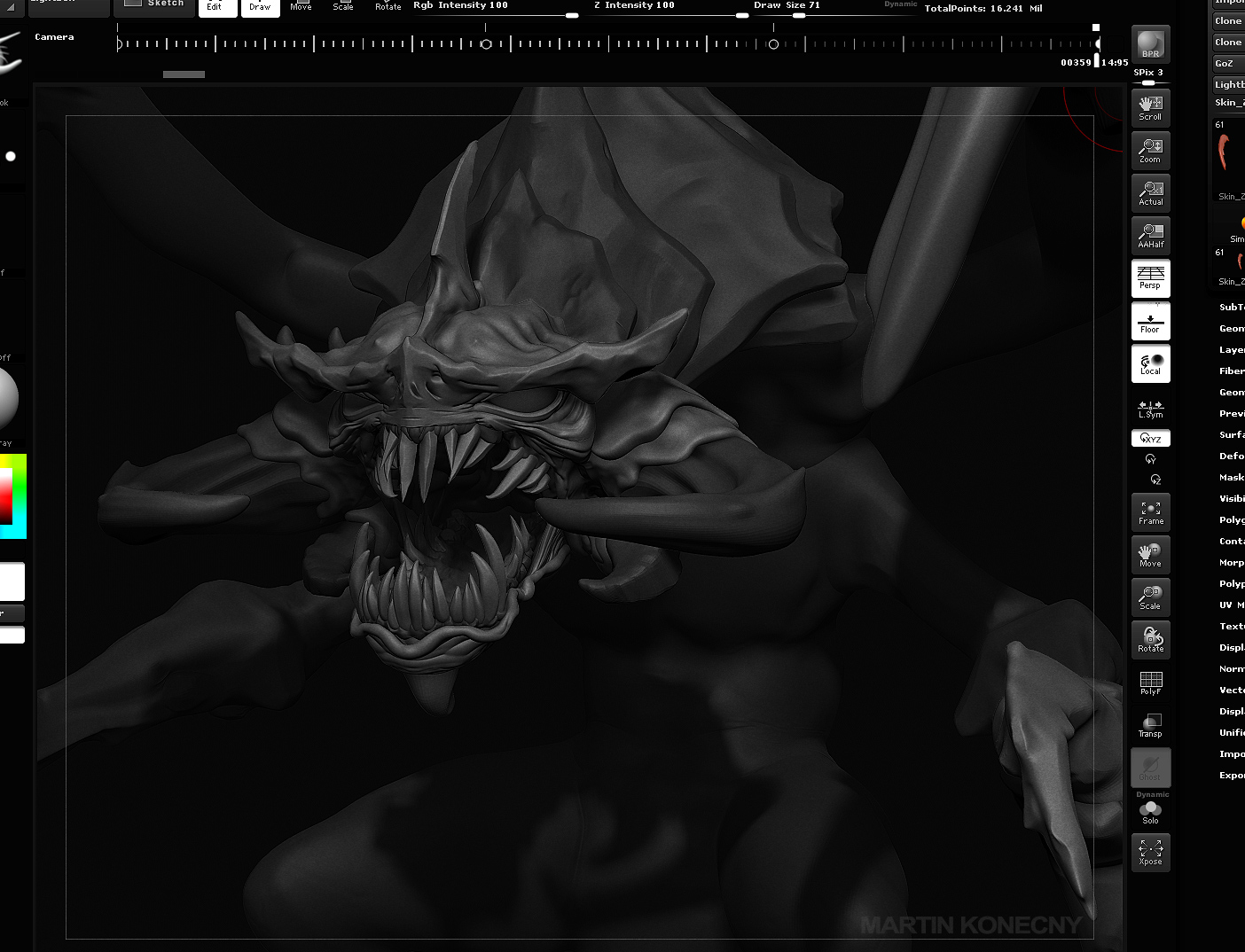Click the first Clone button

[1228, 20]
